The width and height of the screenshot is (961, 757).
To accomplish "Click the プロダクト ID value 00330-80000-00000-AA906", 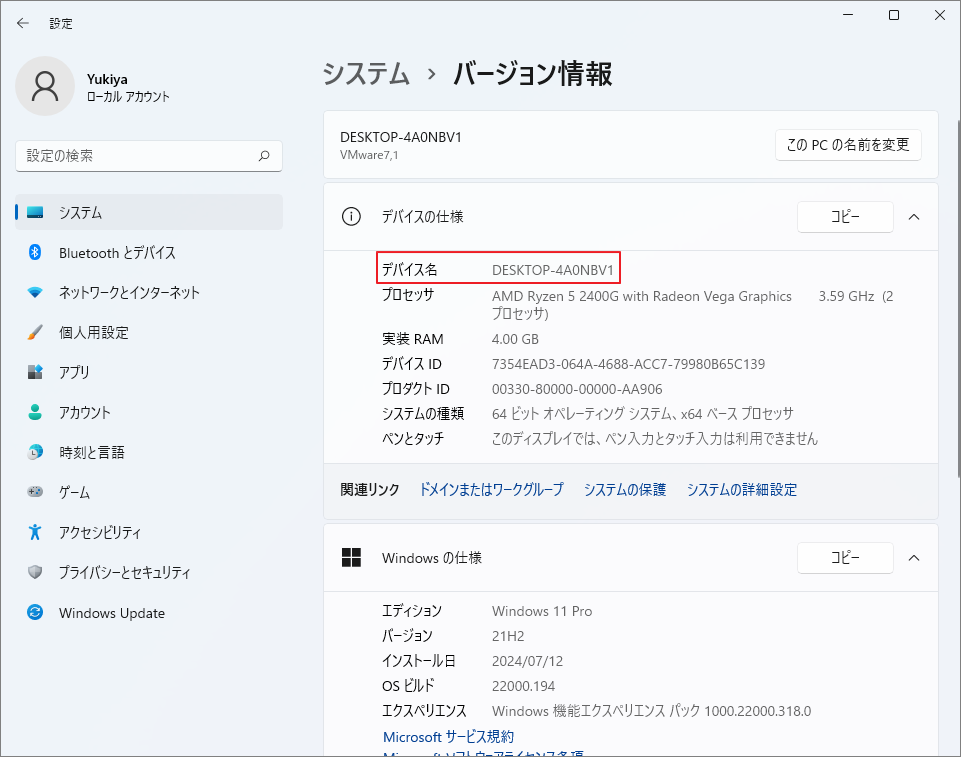I will pos(577,389).
